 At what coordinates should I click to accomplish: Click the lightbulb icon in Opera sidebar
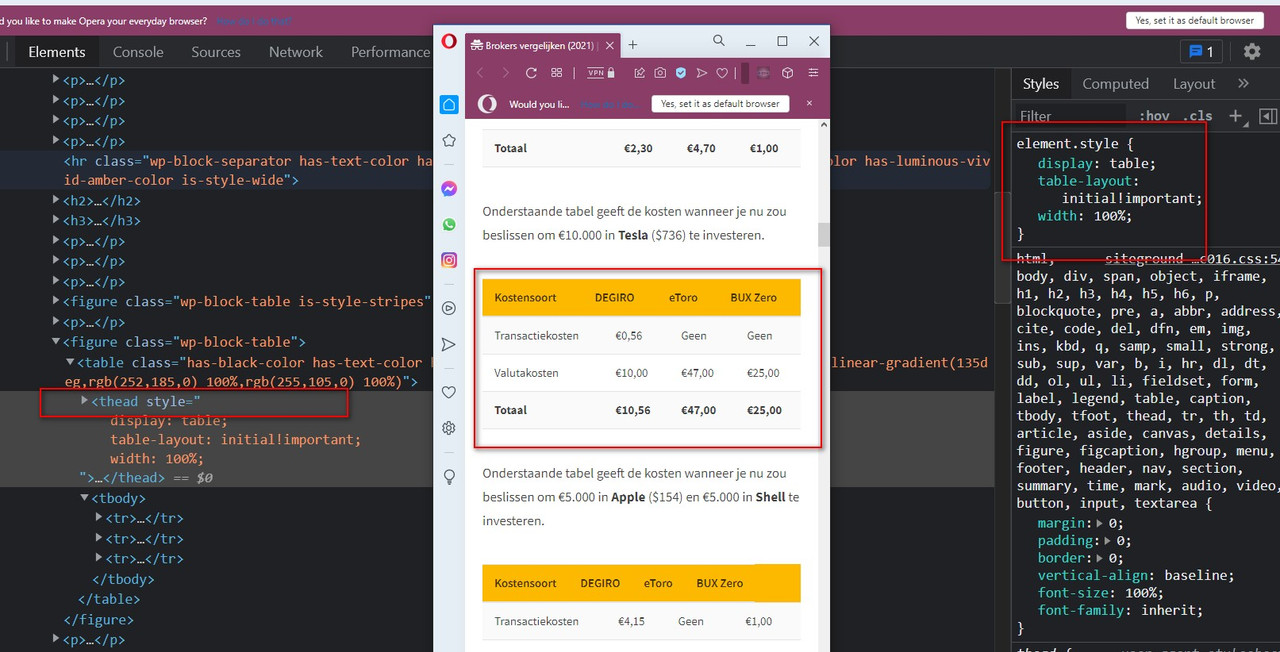point(449,476)
